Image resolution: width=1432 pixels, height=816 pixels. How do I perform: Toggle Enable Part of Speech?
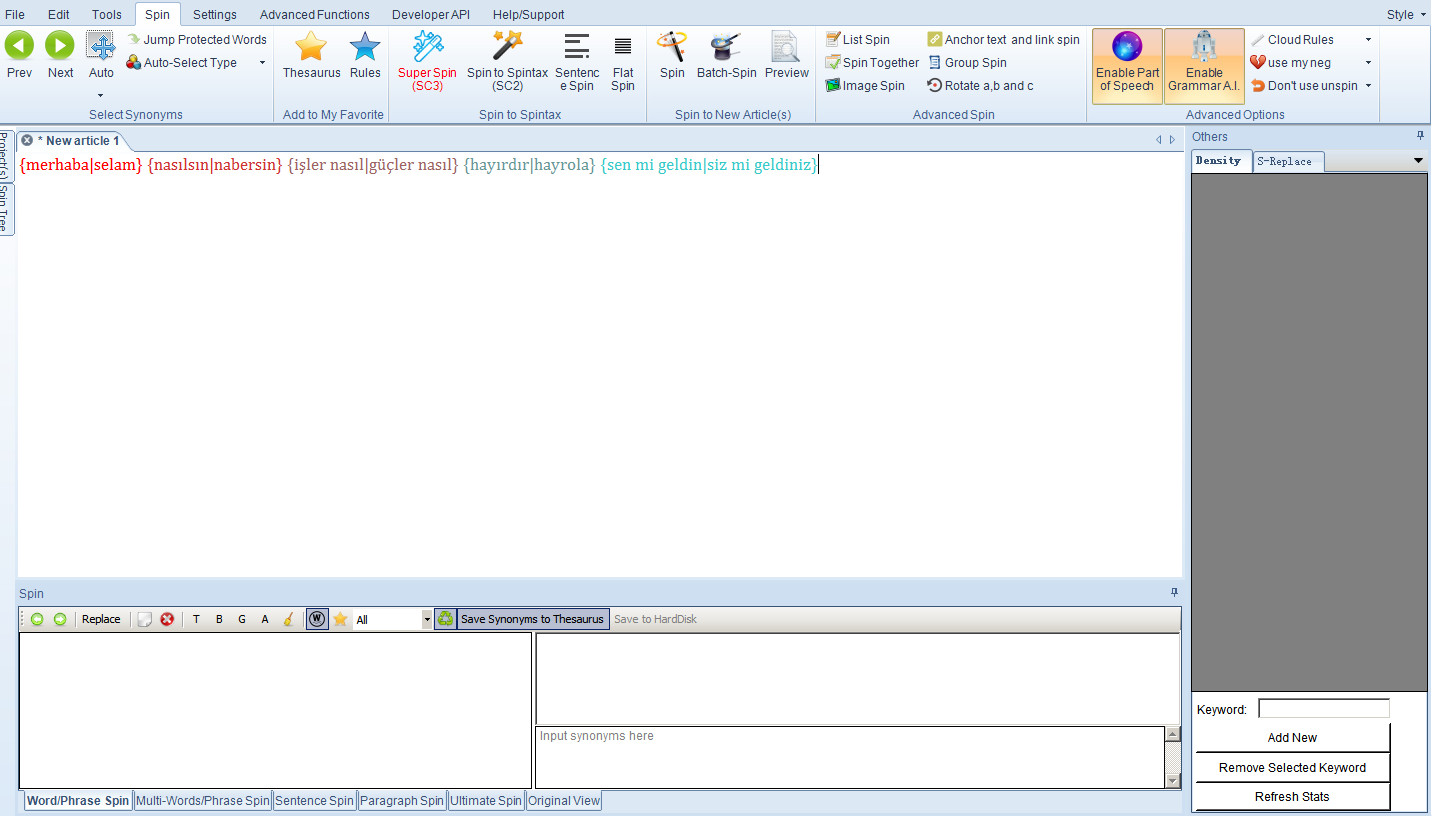(1127, 65)
